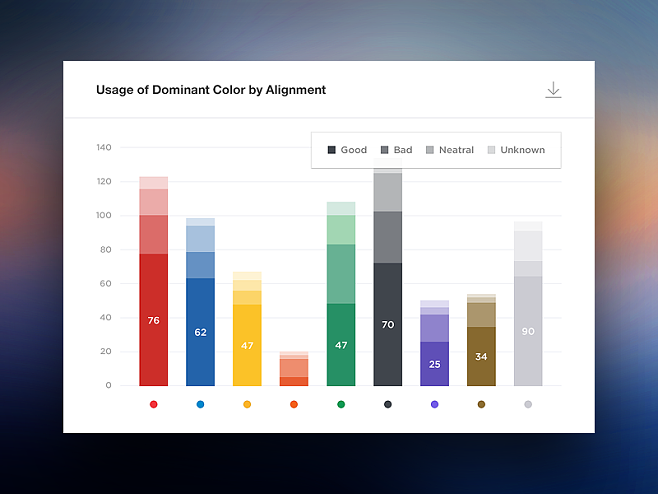The height and width of the screenshot is (494, 658).
Task: Click the 20 y-axis label
Action: pos(105,351)
